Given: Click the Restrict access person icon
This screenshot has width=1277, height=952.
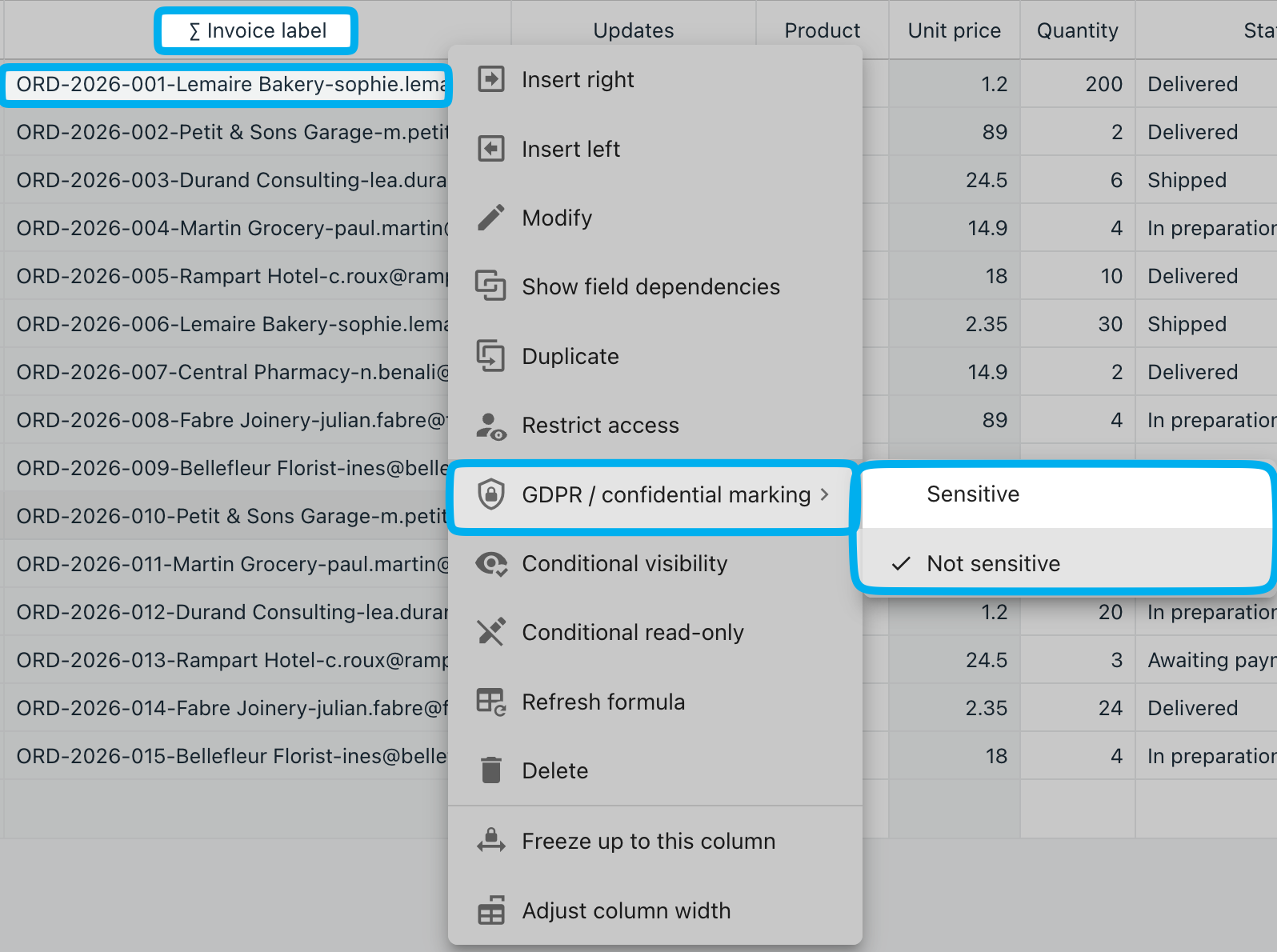Looking at the screenshot, I should click(x=491, y=426).
